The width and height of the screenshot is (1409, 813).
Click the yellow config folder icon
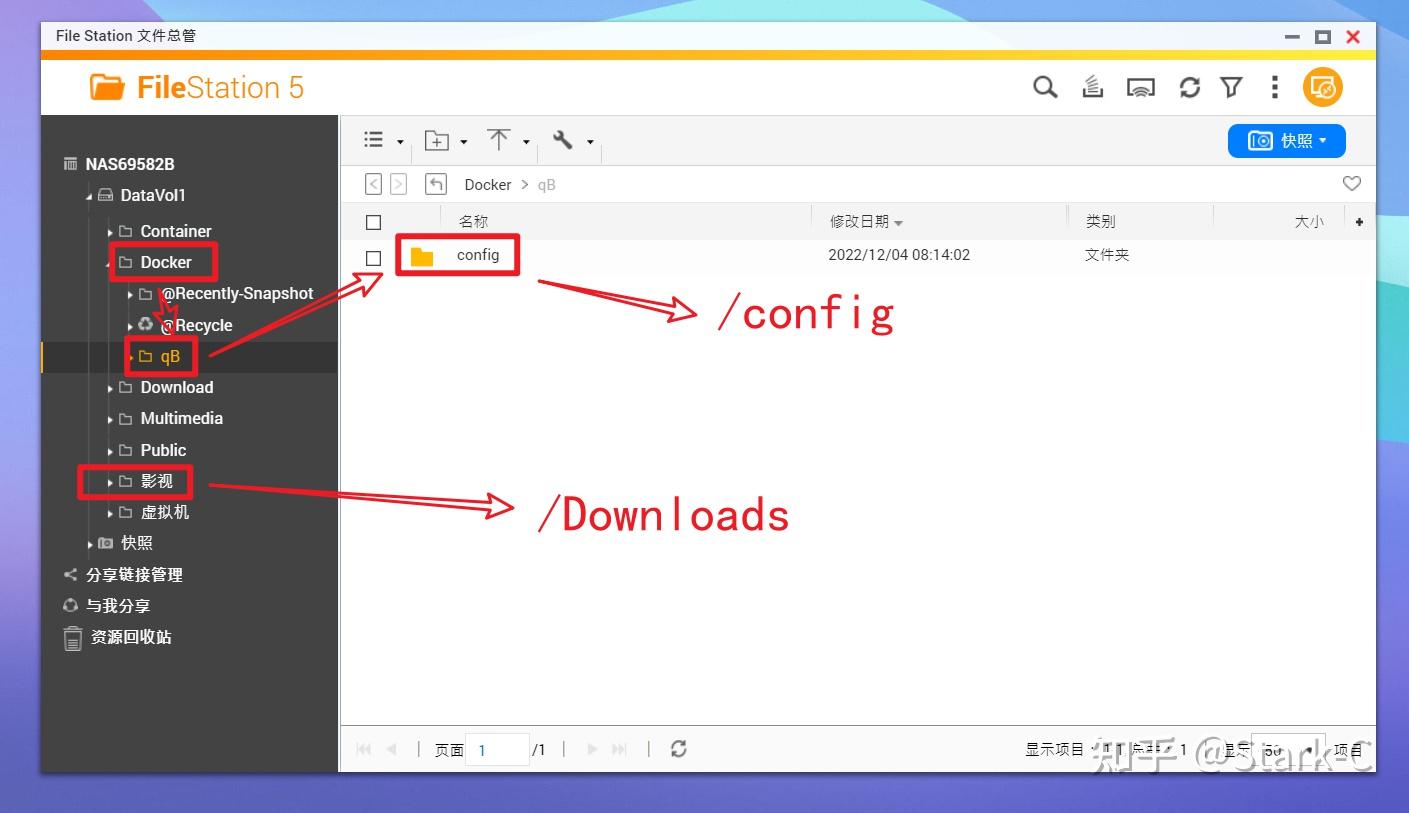click(x=422, y=257)
